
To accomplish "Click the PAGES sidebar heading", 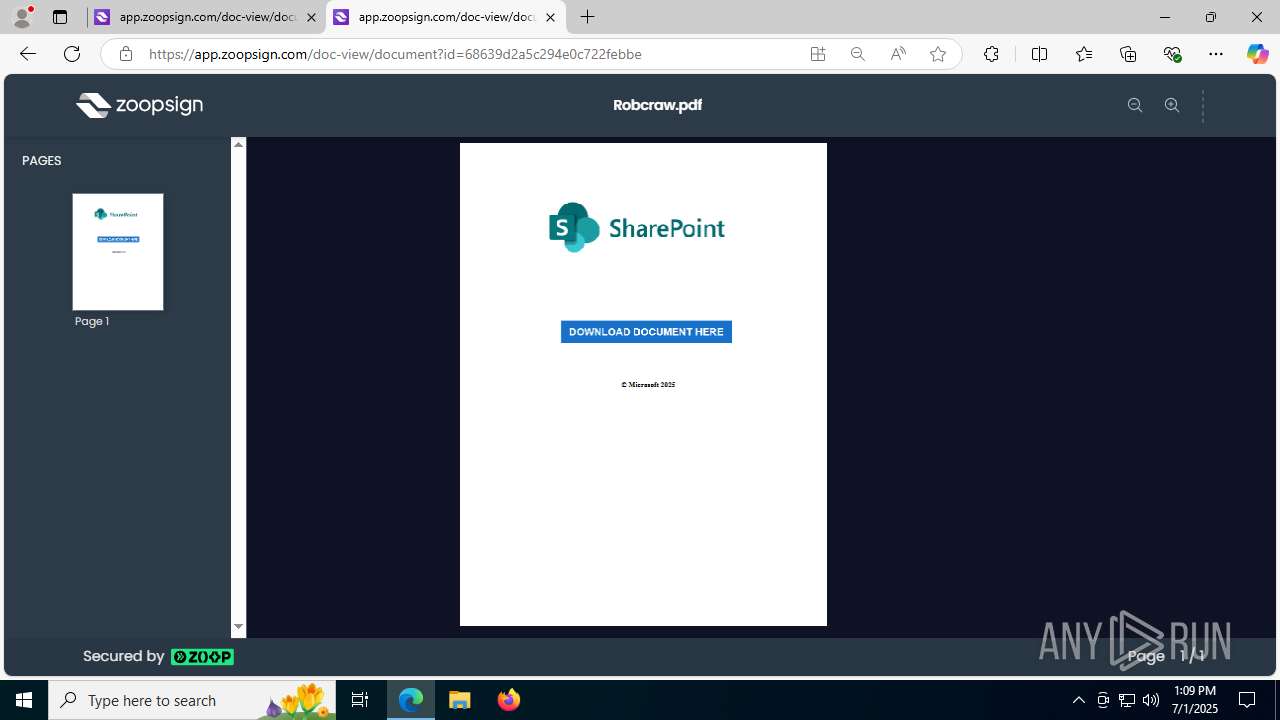I will pos(42,161).
